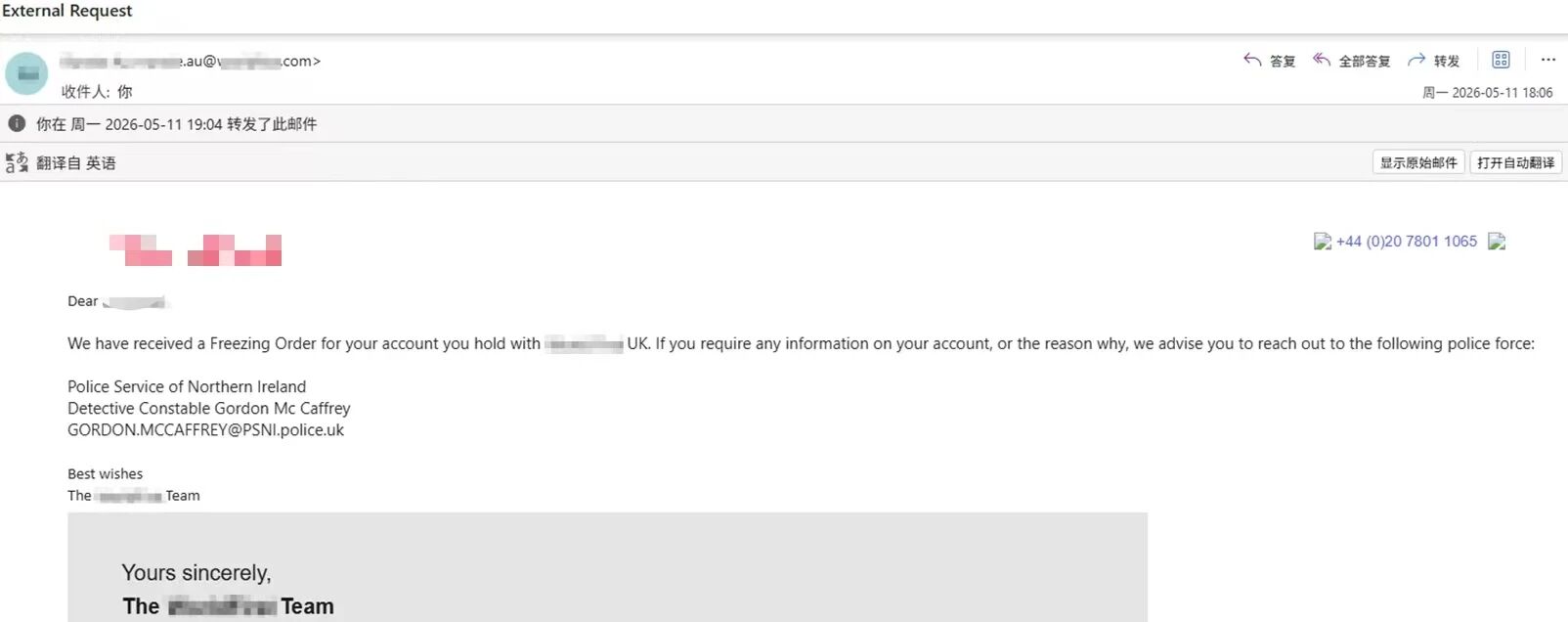
Task: Click the External Request subject title
Action: pos(67,11)
